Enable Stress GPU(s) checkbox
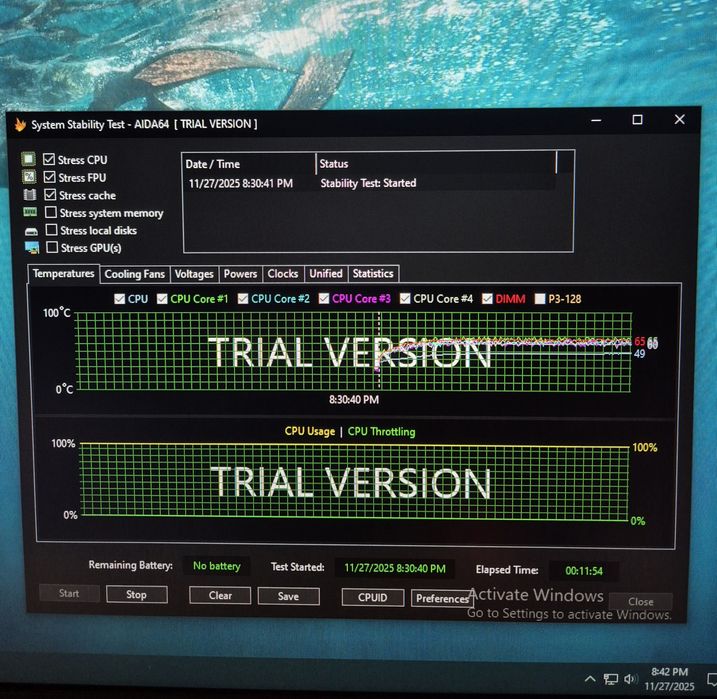This screenshot has width=717, height=699. (52, 247)
